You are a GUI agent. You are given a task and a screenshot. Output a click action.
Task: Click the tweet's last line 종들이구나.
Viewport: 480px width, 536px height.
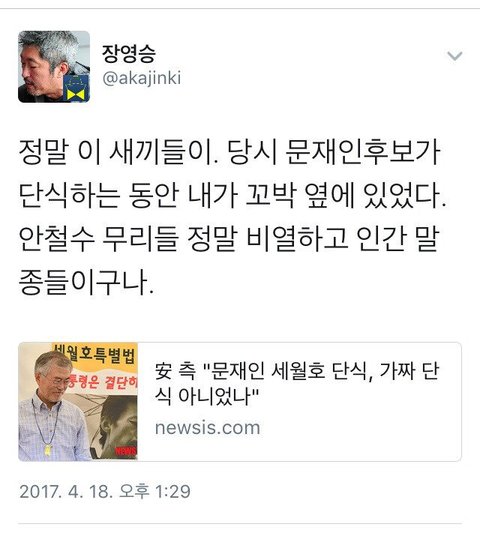pyautogui.click(x=86, y=282)
